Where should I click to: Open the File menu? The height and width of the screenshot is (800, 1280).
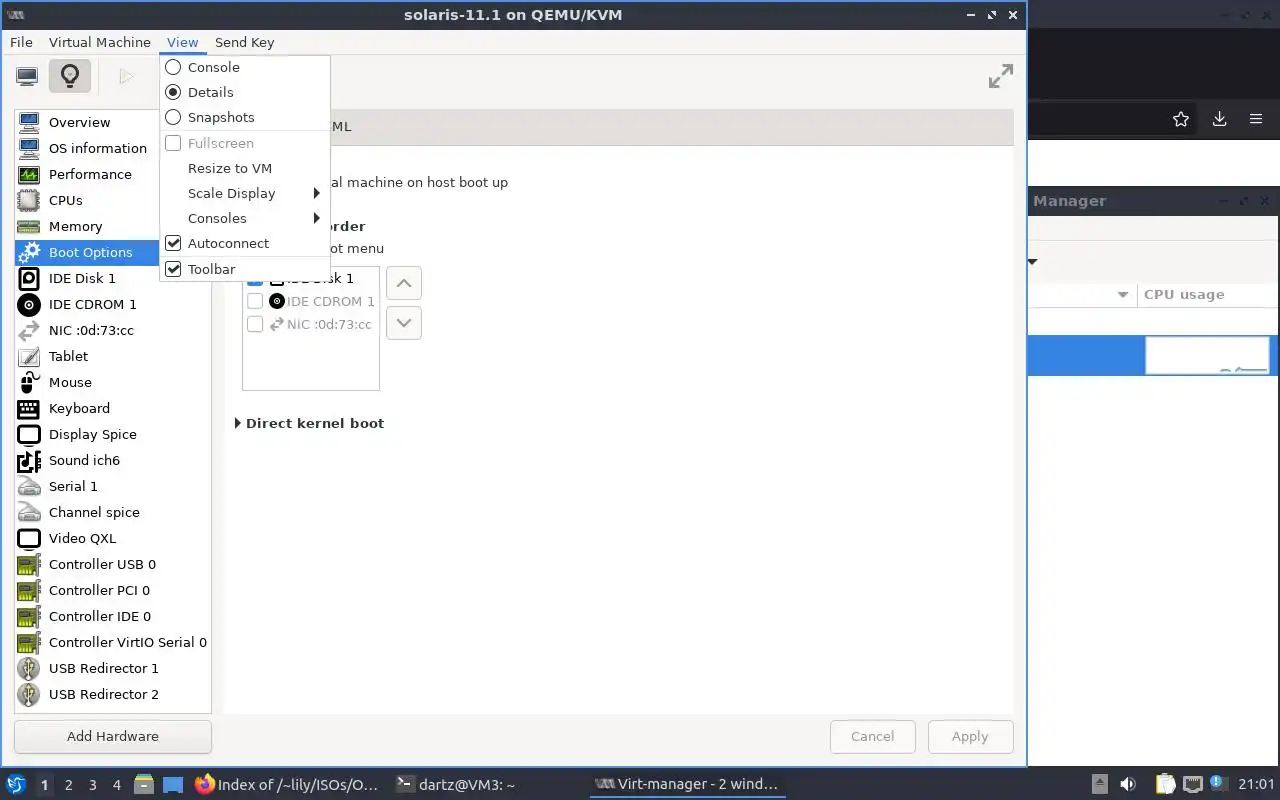[x=21, y=42]
